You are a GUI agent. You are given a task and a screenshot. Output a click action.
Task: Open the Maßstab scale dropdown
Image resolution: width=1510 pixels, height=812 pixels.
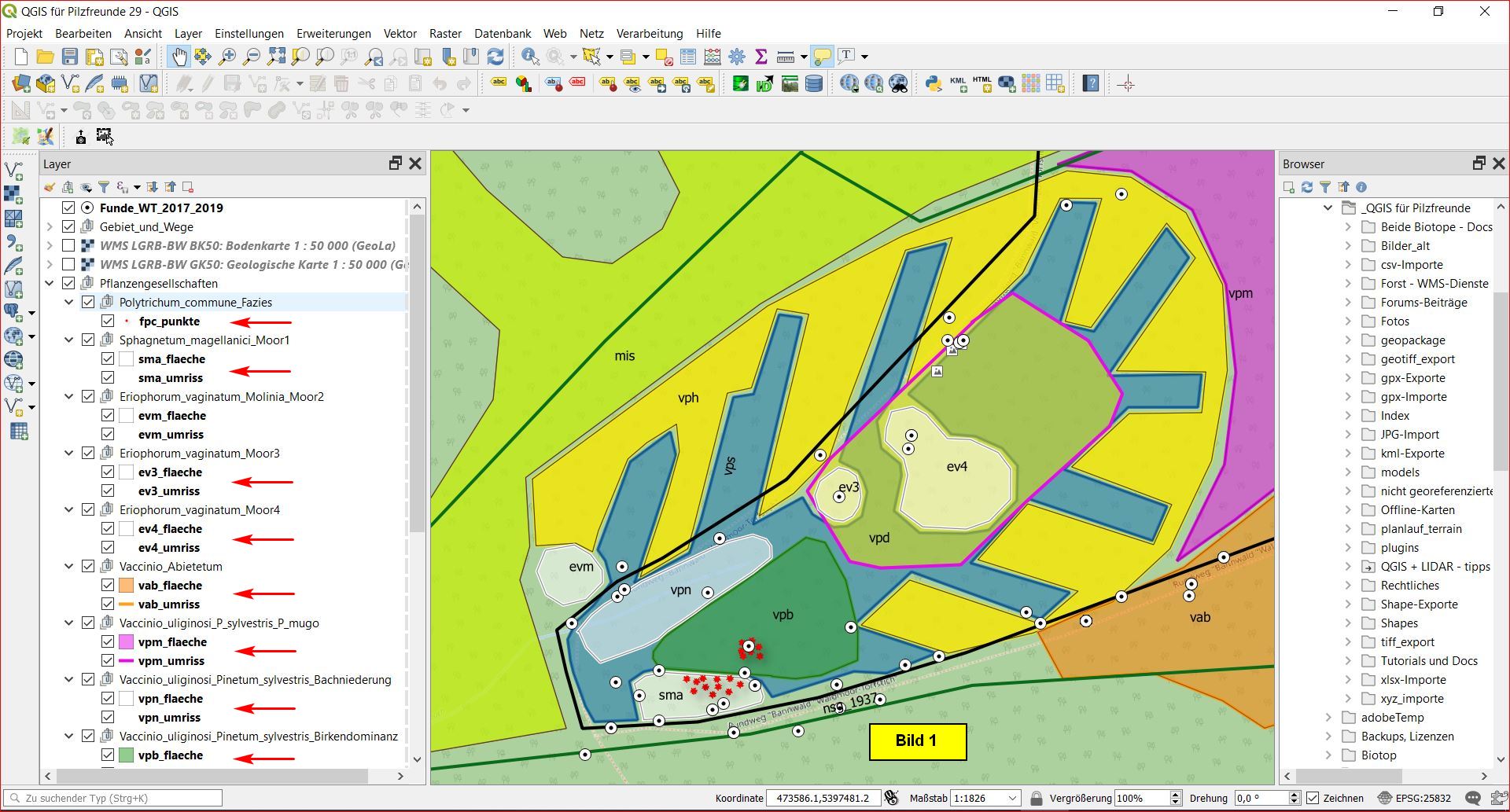click(x=1013, y=798)
